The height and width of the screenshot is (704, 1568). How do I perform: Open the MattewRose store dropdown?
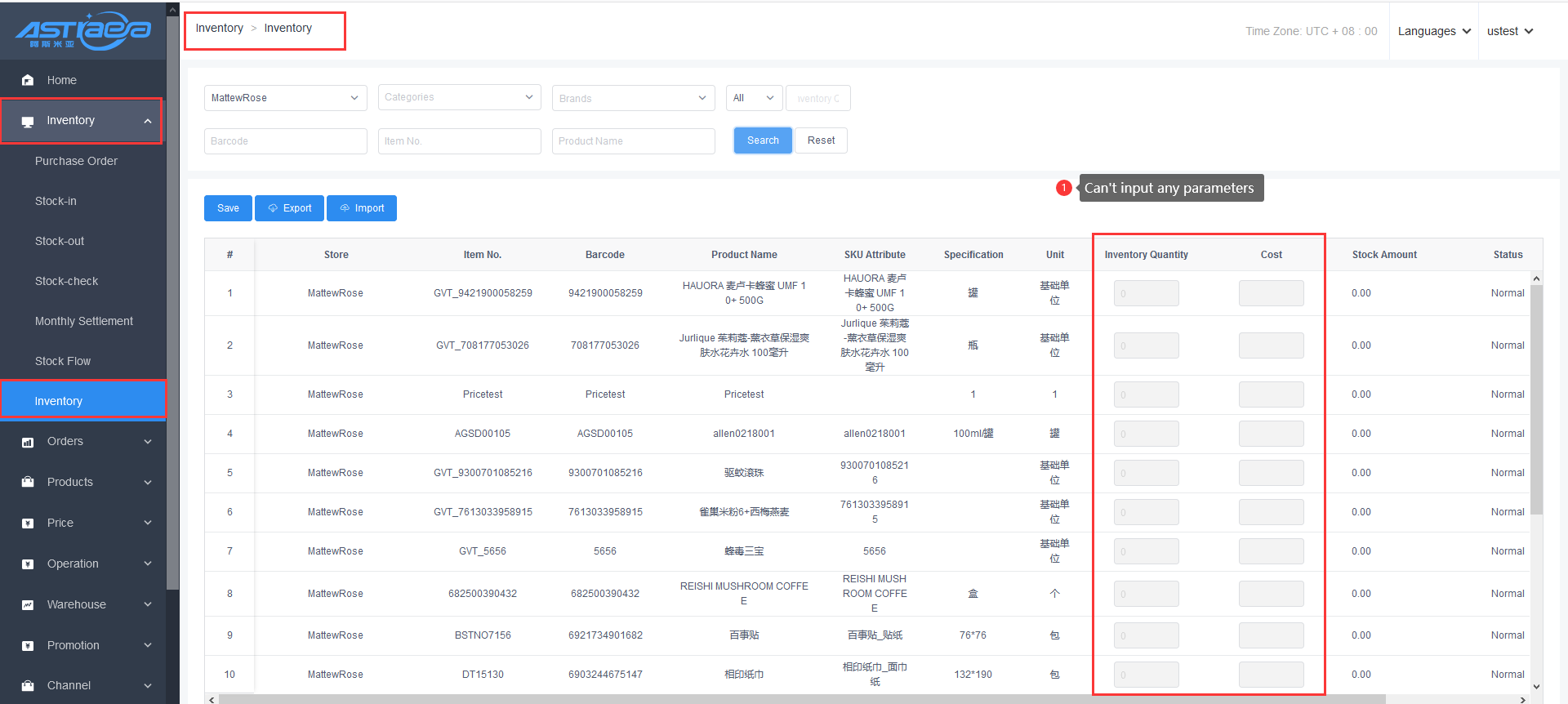(x=285, y=98)
